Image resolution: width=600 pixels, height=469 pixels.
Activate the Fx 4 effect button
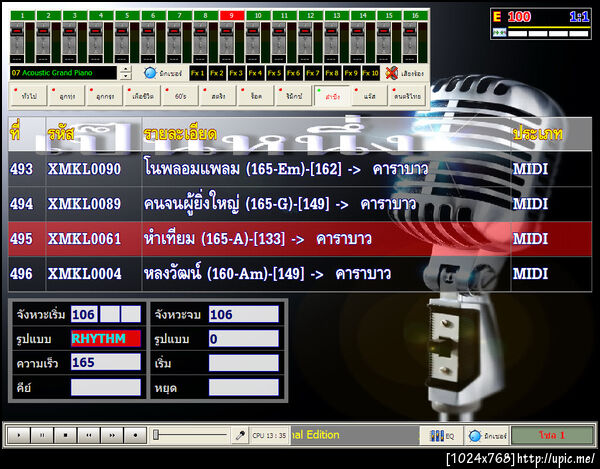pos(255,73)
